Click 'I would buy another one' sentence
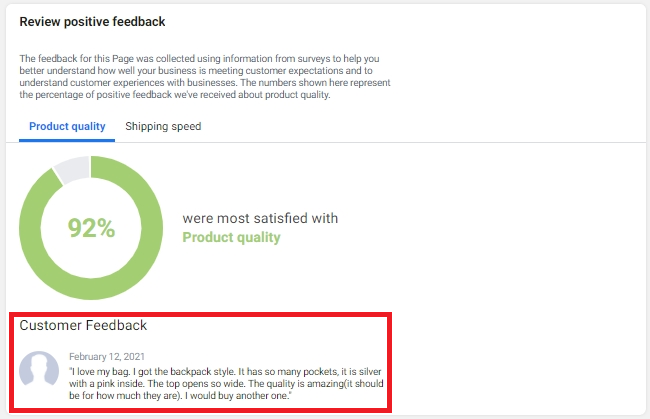Image resolution: width=650 pixels, height=419 pixels. coord(237,396)
